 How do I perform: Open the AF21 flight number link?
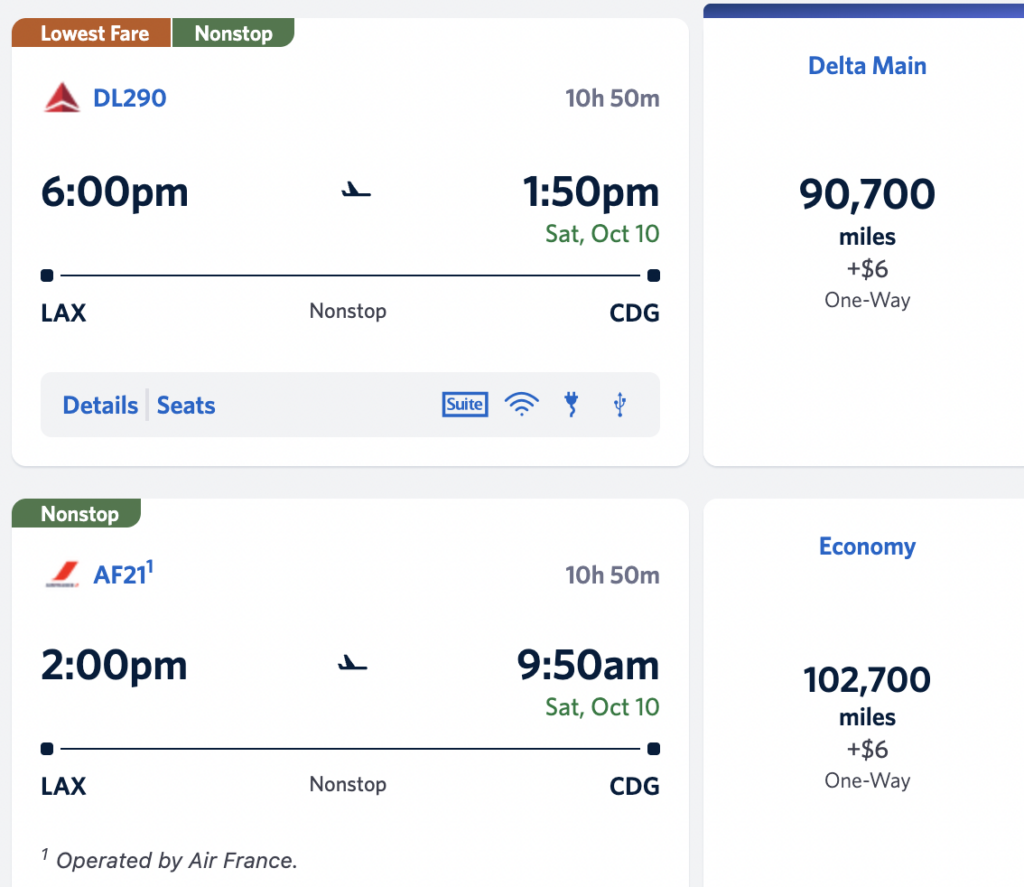tap(121, 575)
